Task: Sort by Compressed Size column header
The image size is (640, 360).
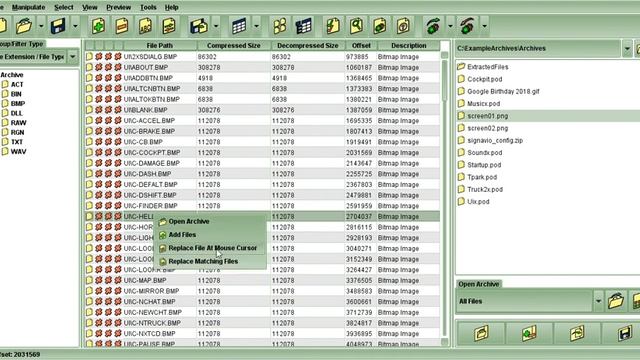Action: pyautogui.click(x=233, y=46)
